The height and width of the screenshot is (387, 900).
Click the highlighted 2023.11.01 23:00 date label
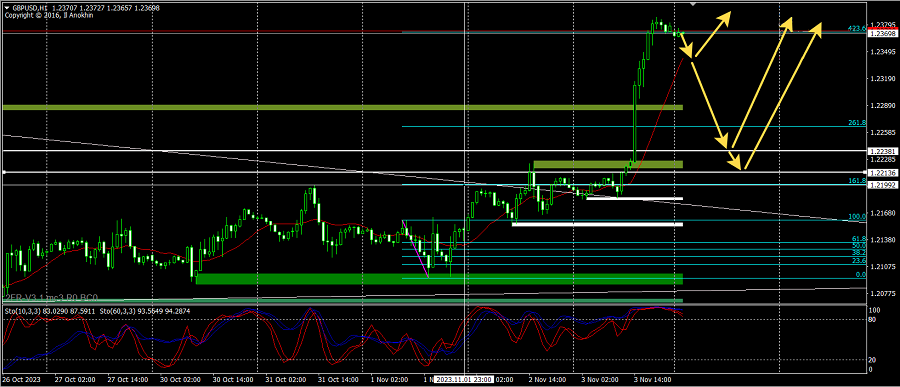464,380
